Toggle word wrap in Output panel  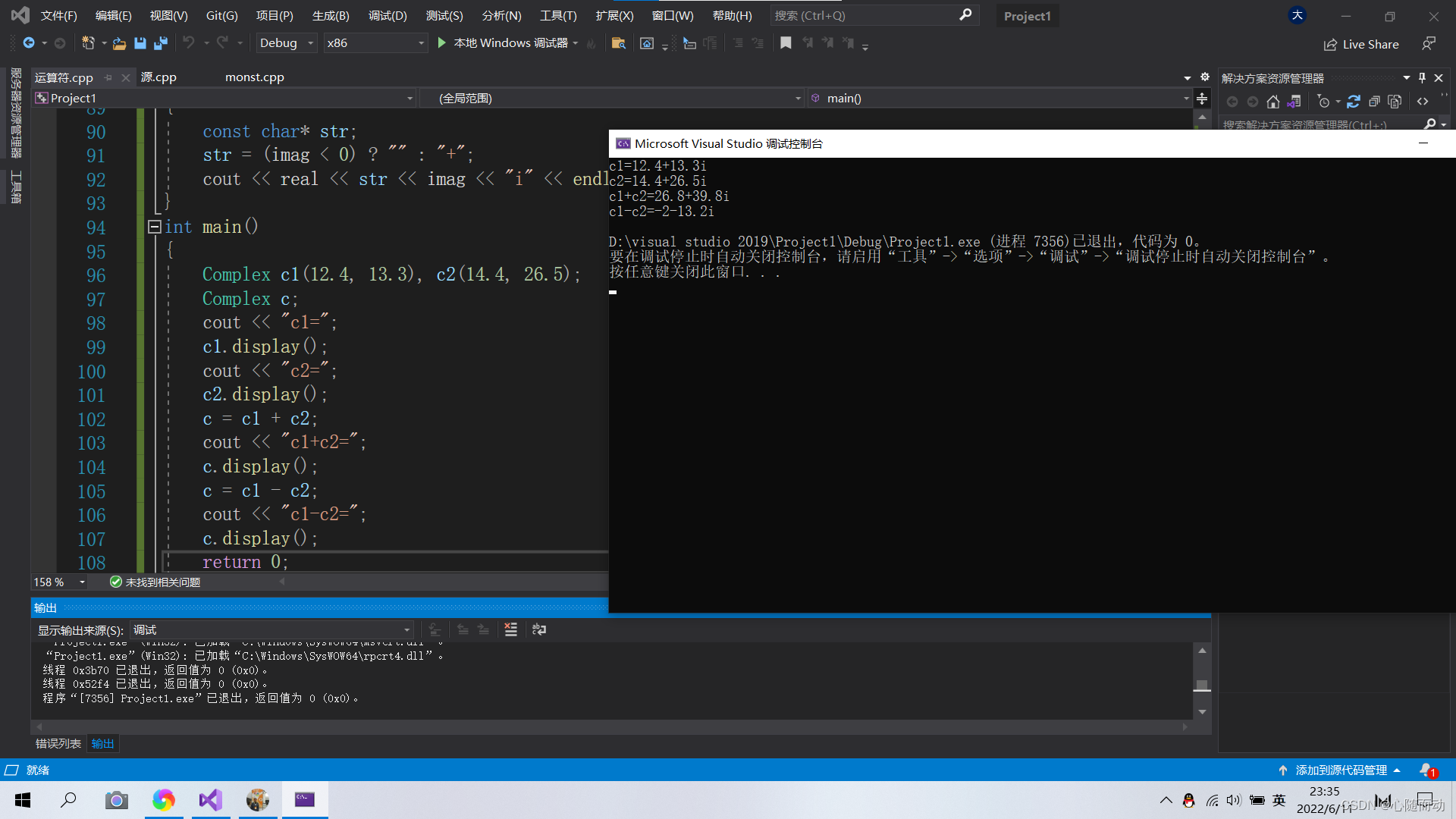pos(539,629)
